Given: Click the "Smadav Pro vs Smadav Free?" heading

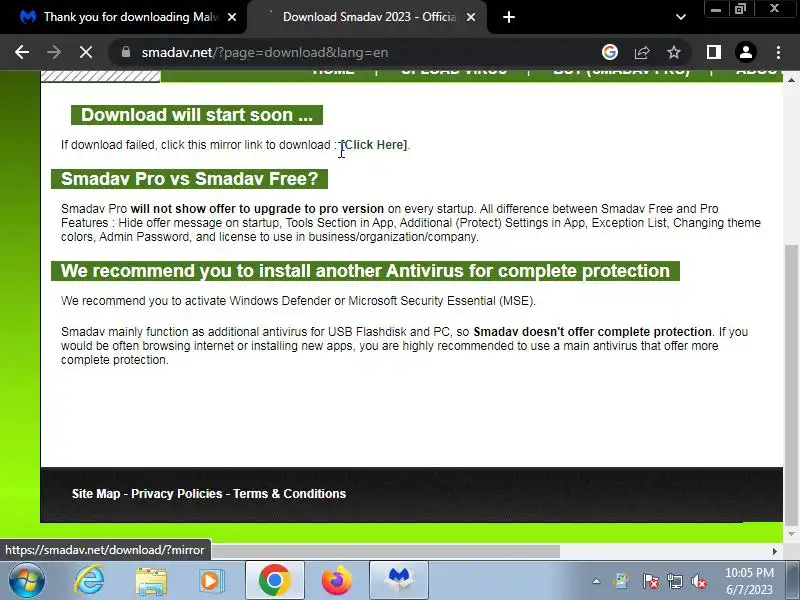Looking at the screenshot, I should tap(189, 179).
